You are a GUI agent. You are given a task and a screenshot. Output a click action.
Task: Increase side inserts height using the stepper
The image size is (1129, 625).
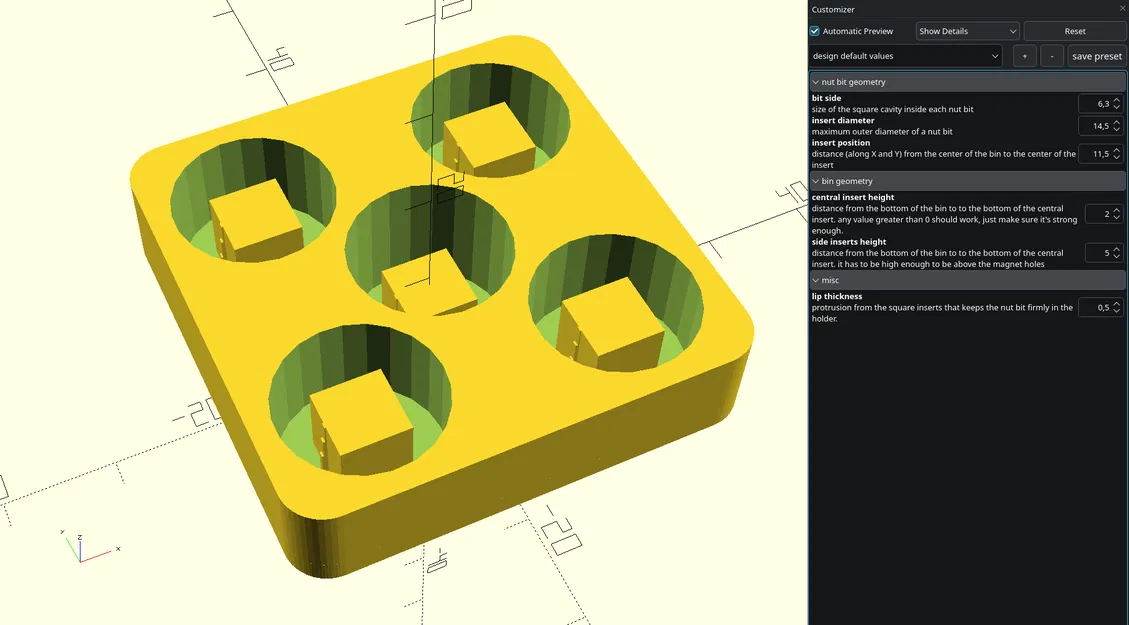coord(1117,249)
